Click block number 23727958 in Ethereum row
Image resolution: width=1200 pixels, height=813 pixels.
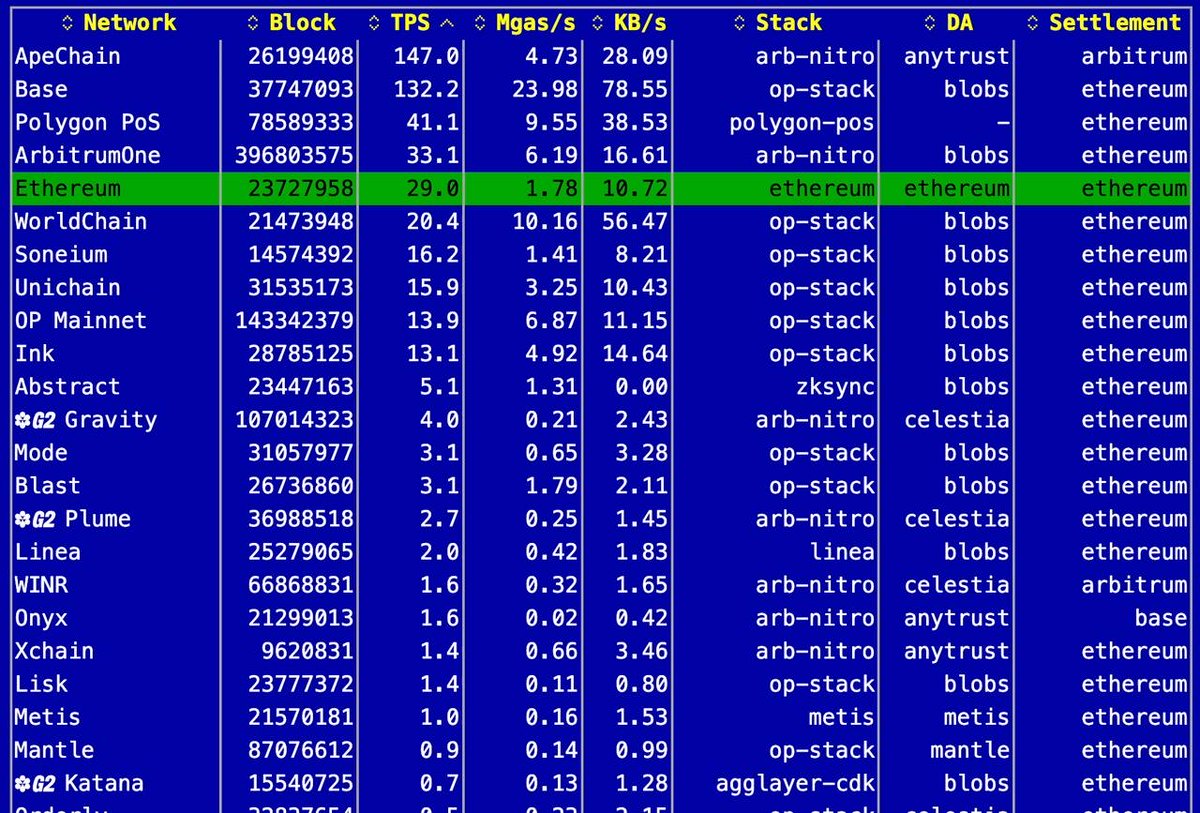coord(301,189)
